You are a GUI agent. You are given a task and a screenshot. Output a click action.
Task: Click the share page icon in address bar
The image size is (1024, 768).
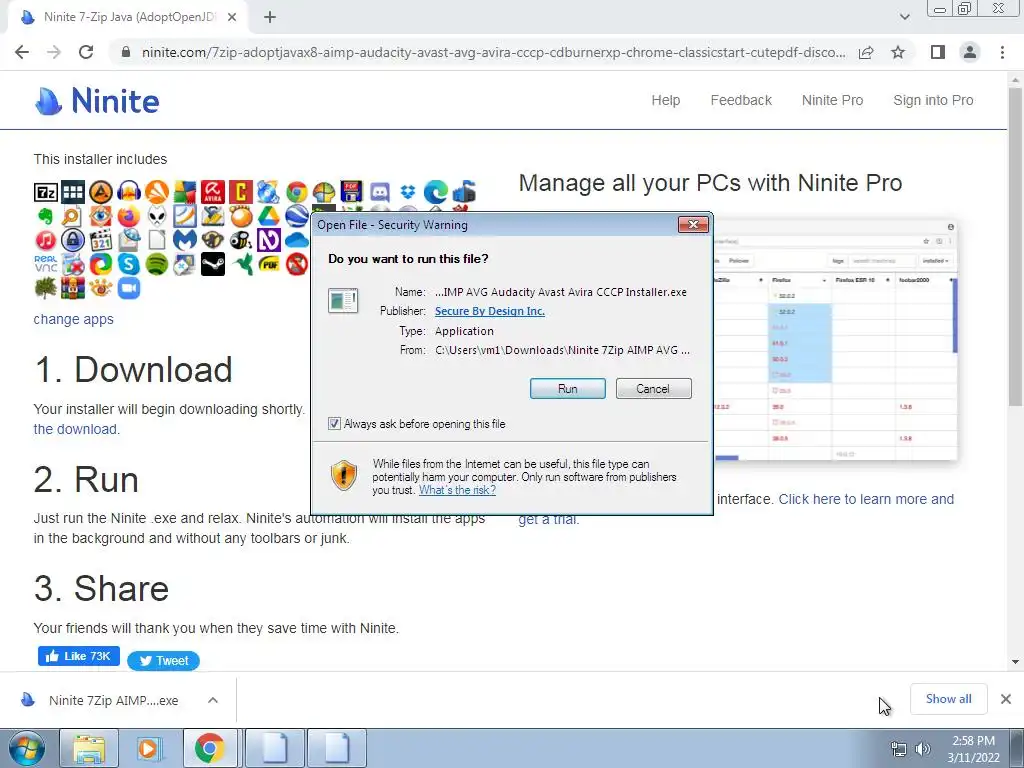(x=866, y=52)
